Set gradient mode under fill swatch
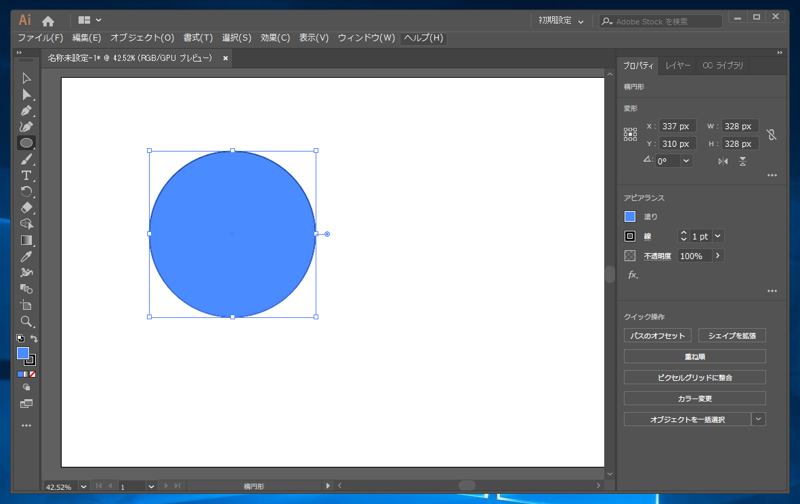 tap(27, 374)
